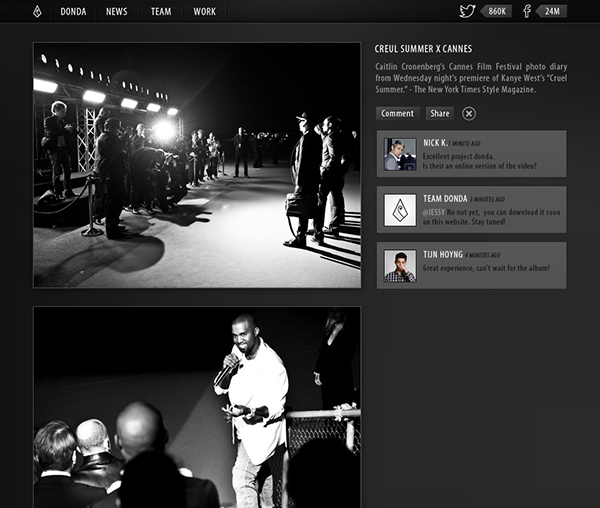This screenshot has height=508, width=600.
Task: Click the TIJN HOYNG commenter name
Action: (443, 255)
